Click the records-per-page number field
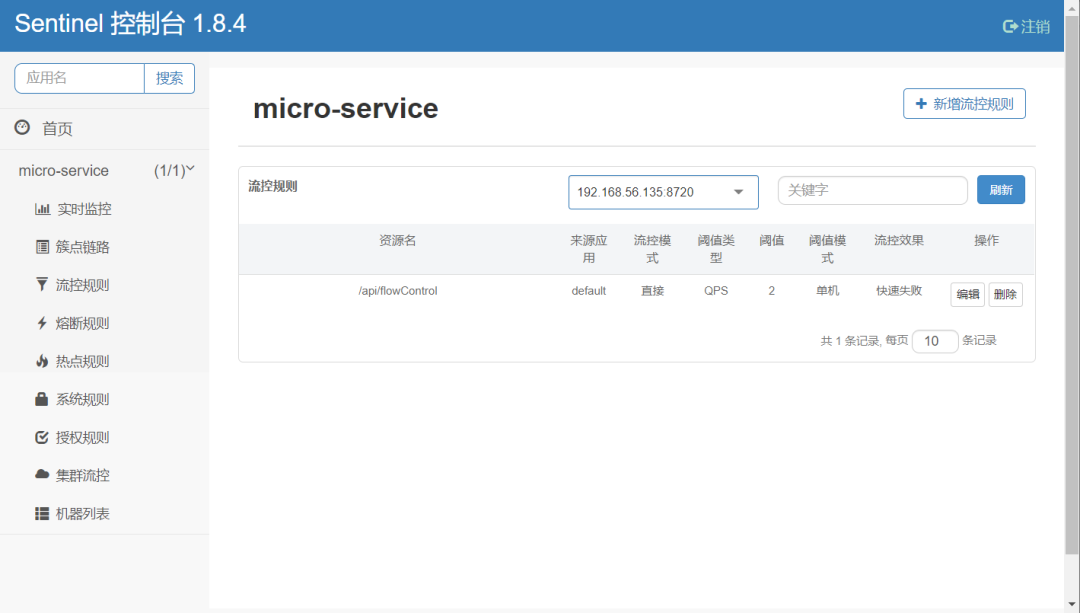Screen dimensions: 1080x613 (933, 341)
